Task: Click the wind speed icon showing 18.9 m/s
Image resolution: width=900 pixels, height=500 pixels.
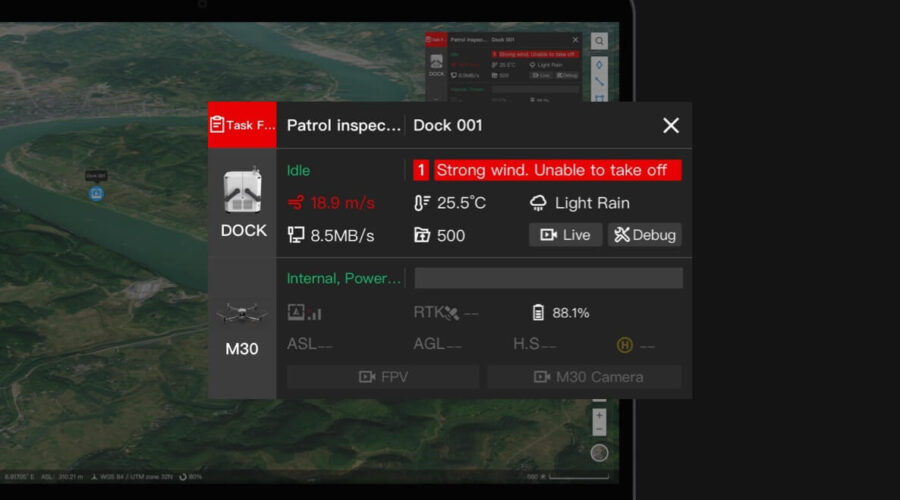Action: coord(295,203)
